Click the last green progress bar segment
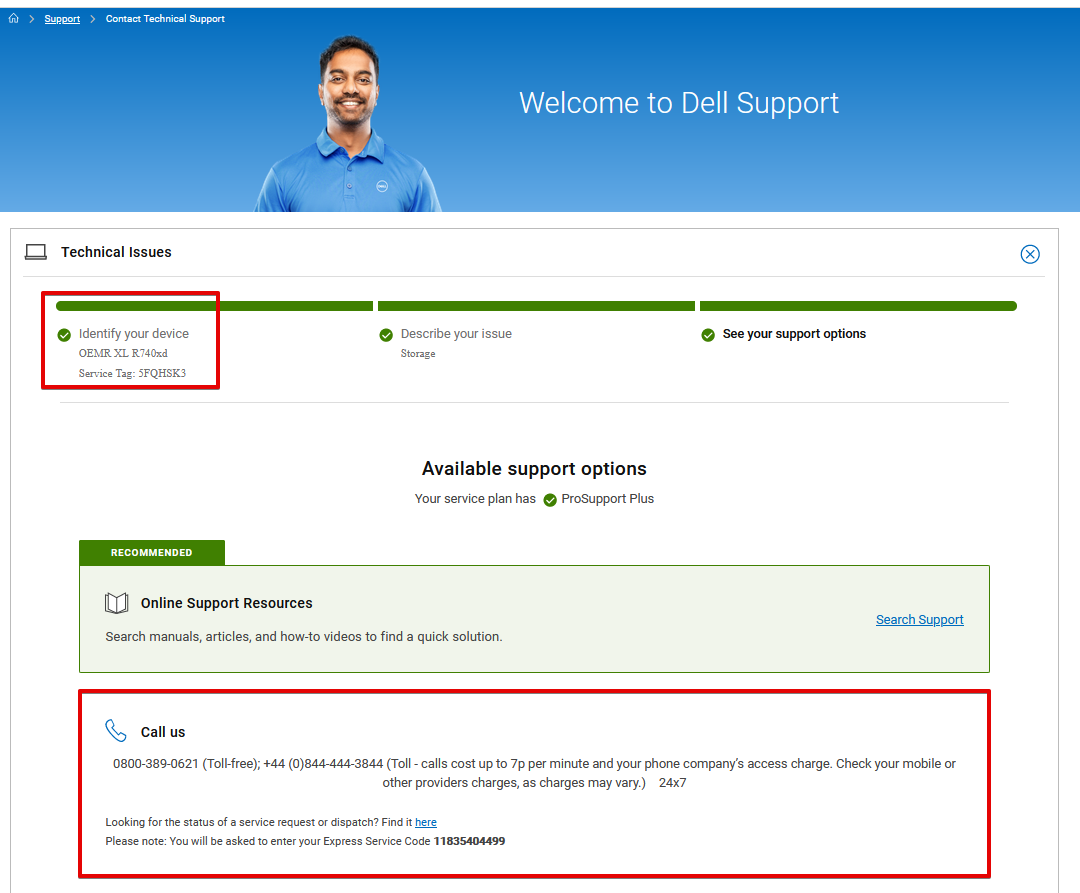Viewport: 1080px width, 893px height. coord(858,306)
